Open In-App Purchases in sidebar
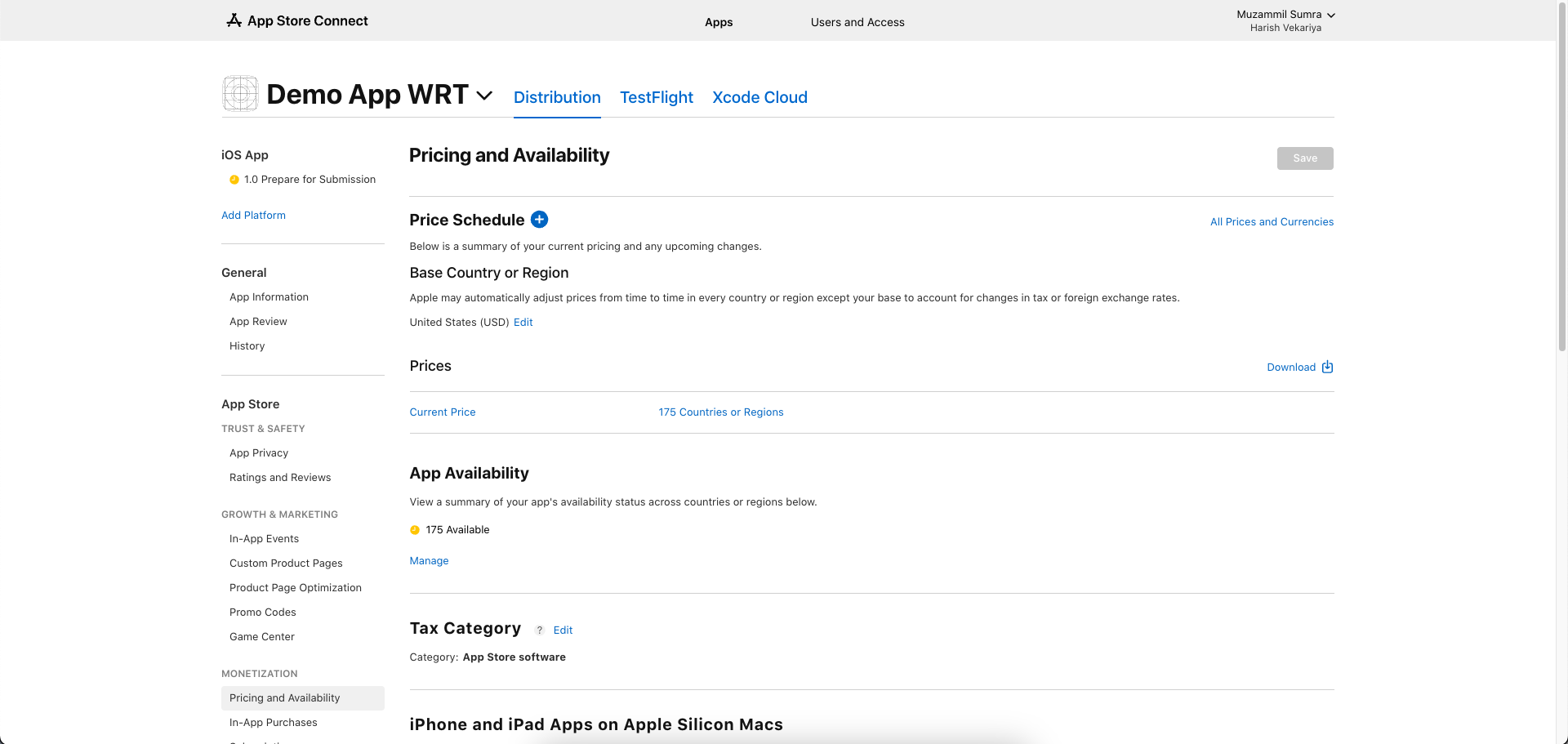Image resolution: width=1568 pixels, height=744 pixels. (x=274, y=723)
